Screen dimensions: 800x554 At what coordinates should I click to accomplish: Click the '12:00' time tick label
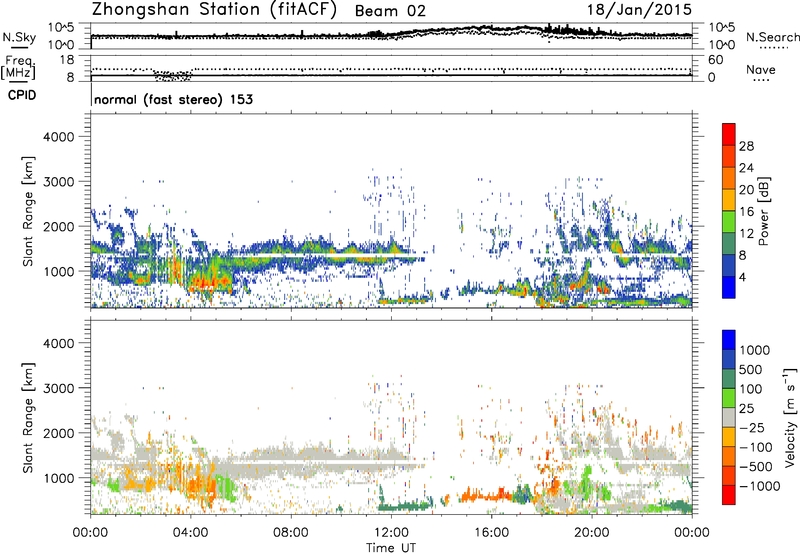pyautogui.click(x=391, y=533)
